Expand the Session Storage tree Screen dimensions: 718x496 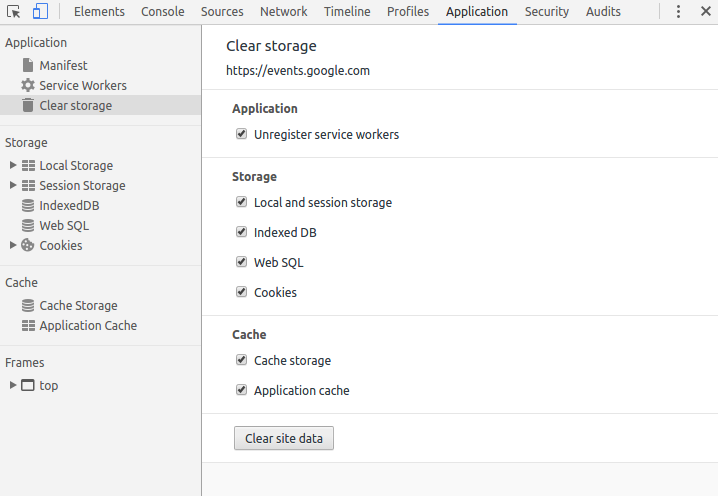(x=13, y=186)
